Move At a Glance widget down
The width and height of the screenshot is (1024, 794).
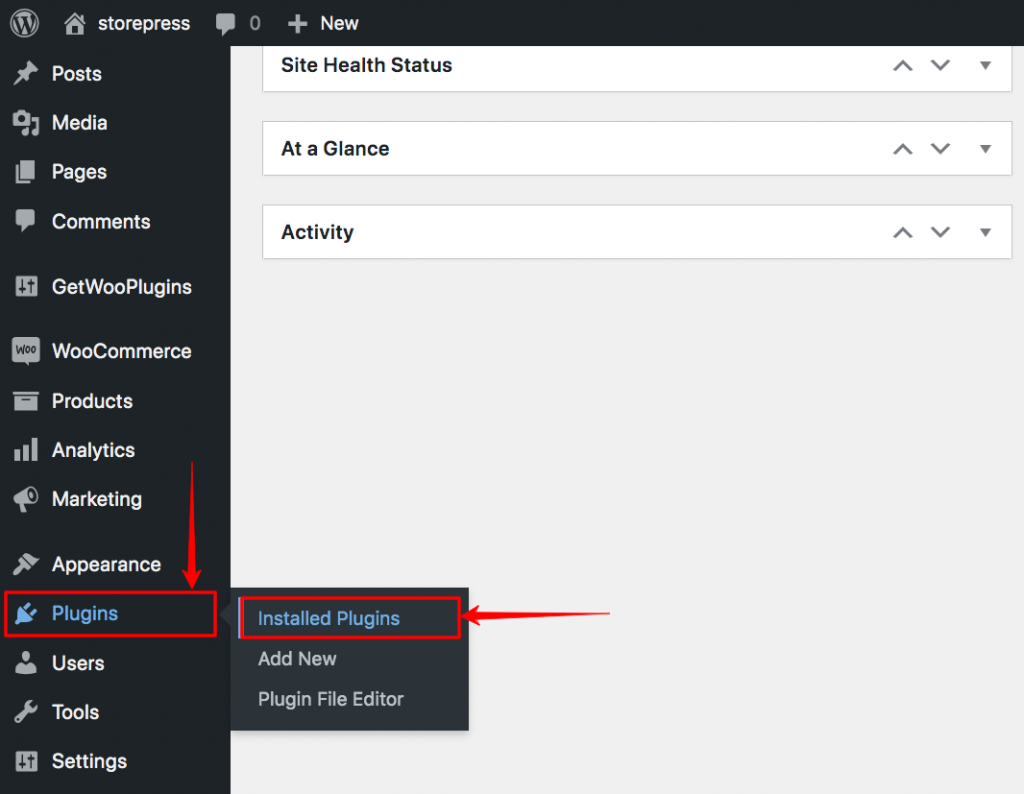tap(940, 149)
